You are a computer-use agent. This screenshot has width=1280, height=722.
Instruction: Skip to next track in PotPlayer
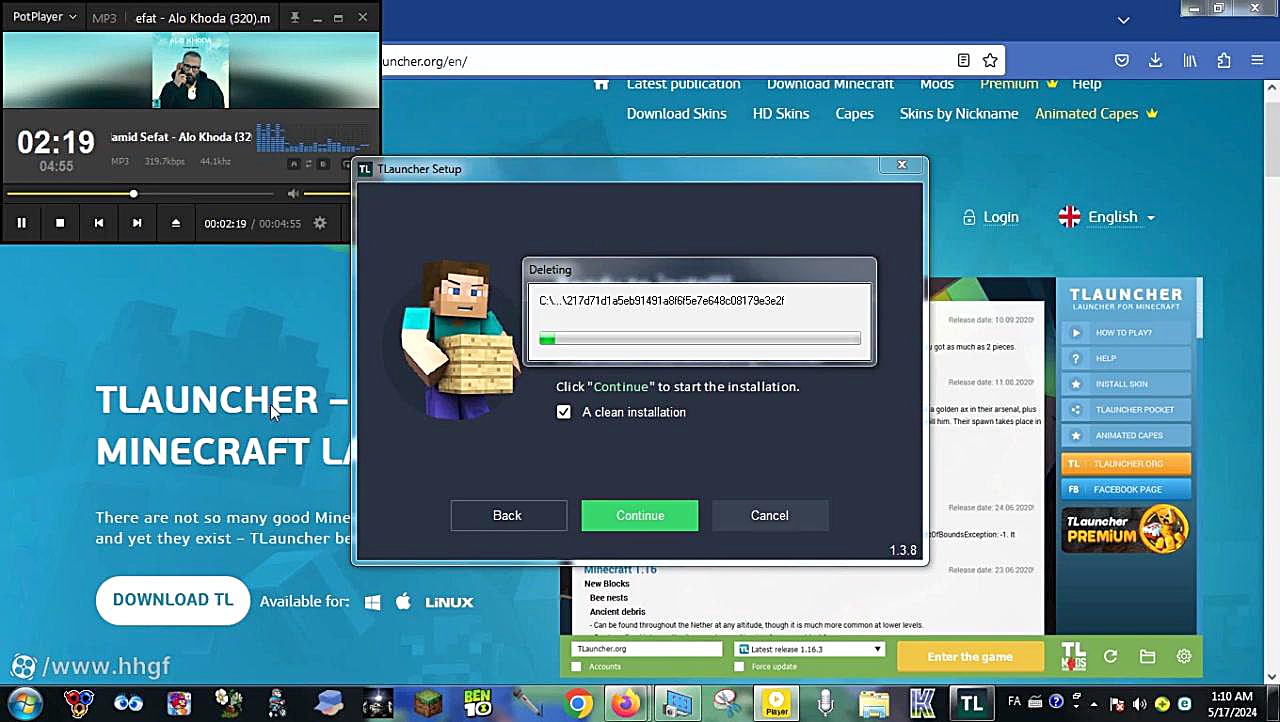137,223
